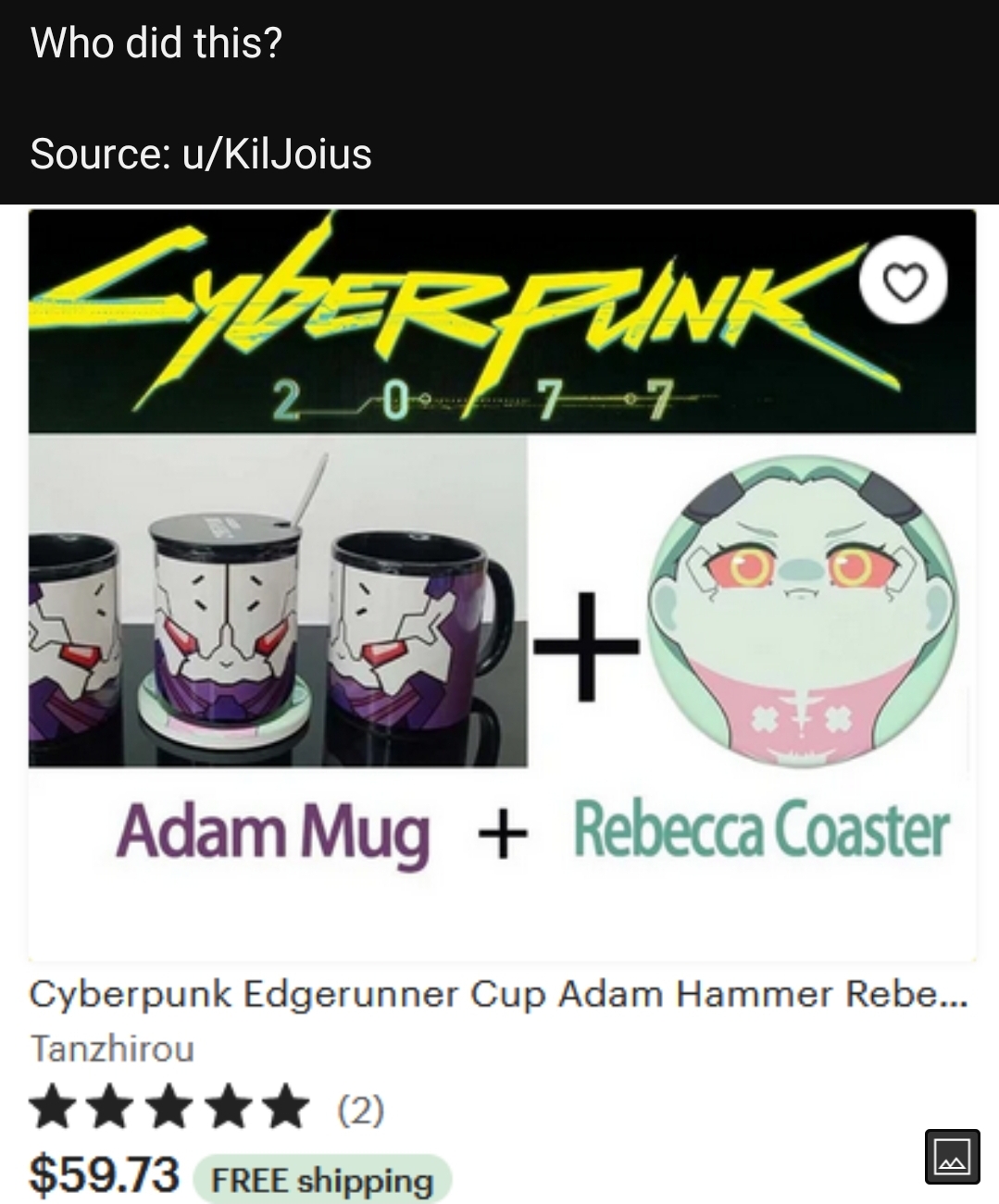This screenshot has width=999, height=1204.
Task: Click the small plus between the captions
Action: 503,834
